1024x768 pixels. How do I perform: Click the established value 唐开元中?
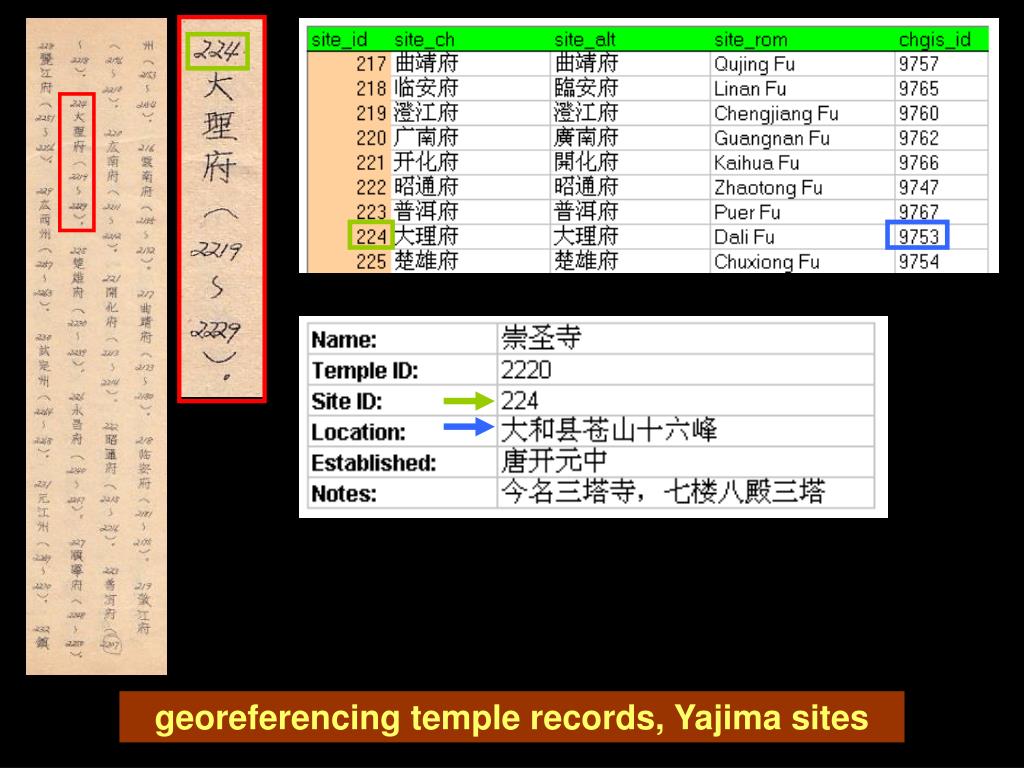(x=554, y=461)
